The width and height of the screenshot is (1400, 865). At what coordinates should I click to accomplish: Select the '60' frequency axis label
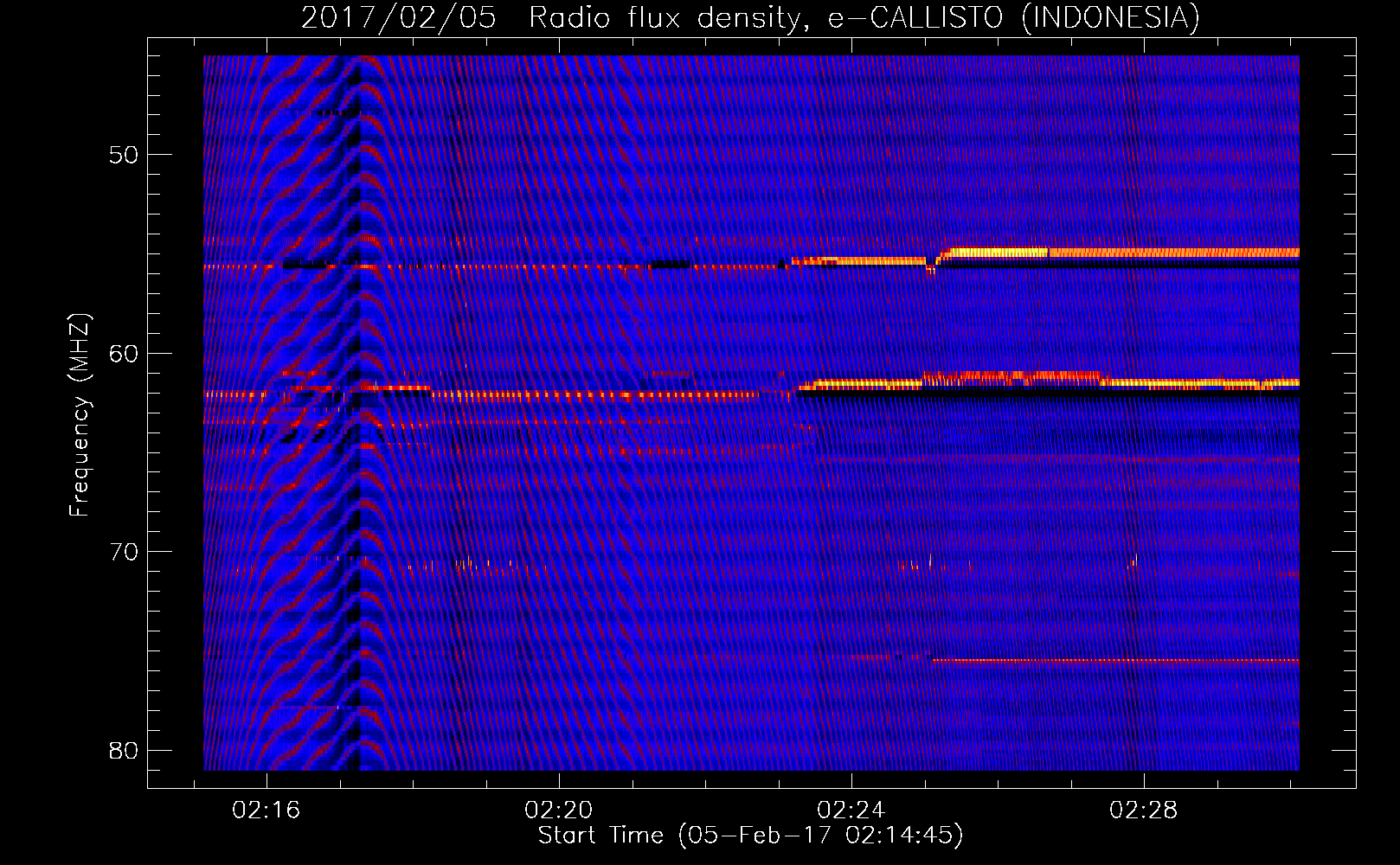coord(124,354)
